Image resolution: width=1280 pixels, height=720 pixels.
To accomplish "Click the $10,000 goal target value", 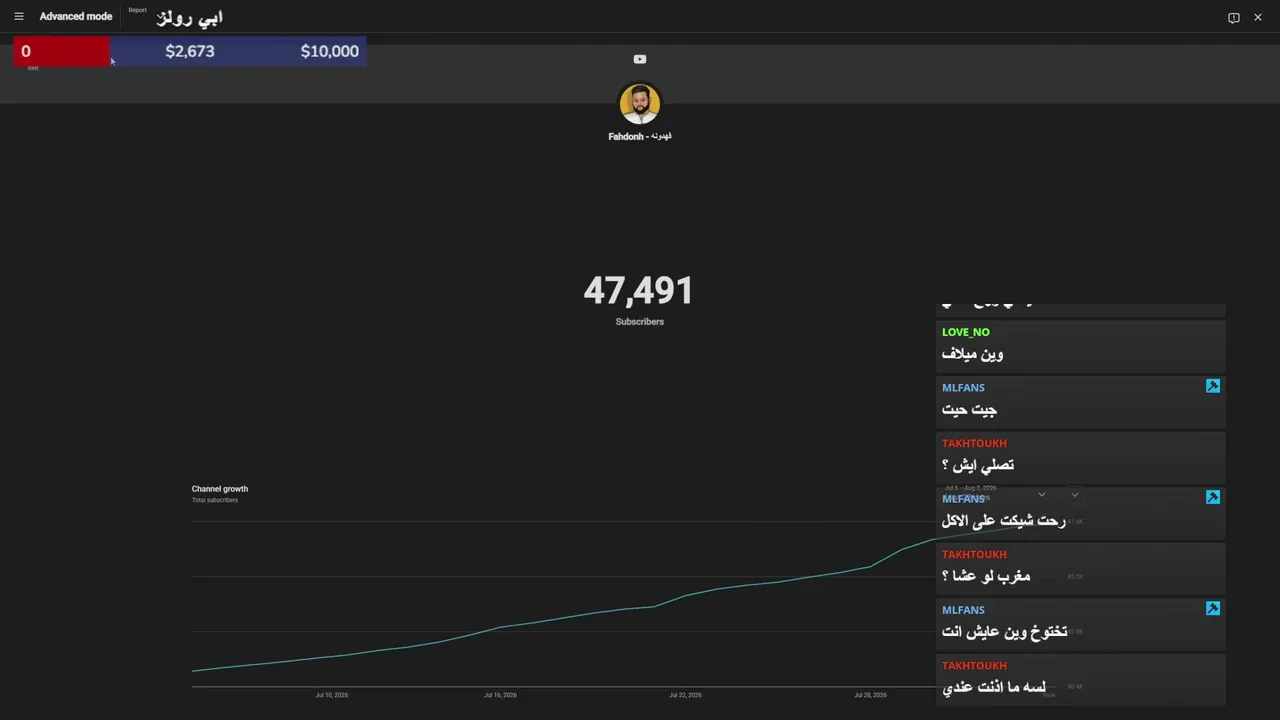I will 330,51.
